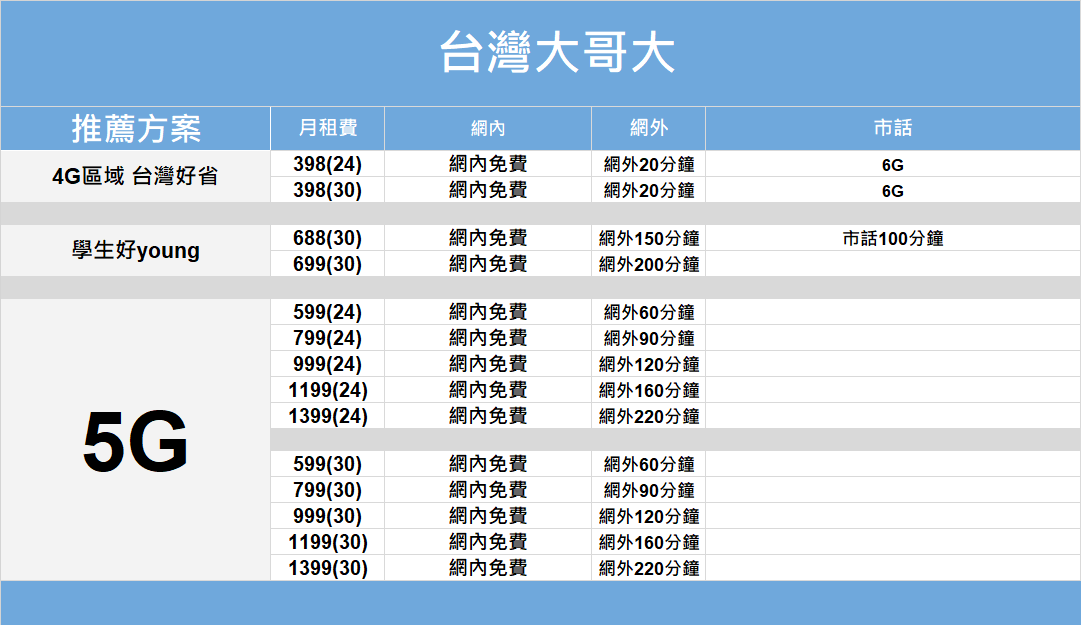The height and width of the screenshot is (625, 1081).
Task: Click 網內免費 in the 699(30) row
Action: coord(487,264)
